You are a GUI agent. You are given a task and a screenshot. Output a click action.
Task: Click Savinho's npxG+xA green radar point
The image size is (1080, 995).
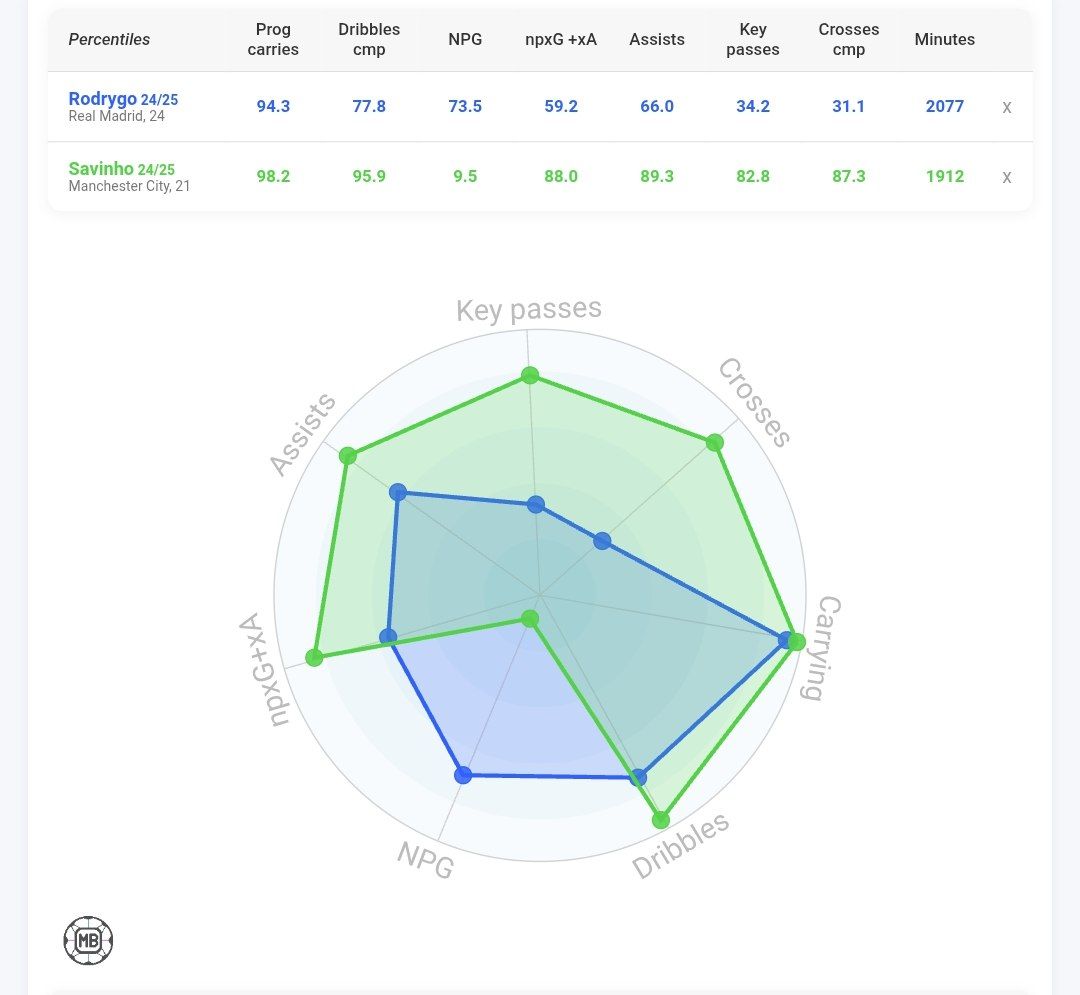tap(315, 657)
